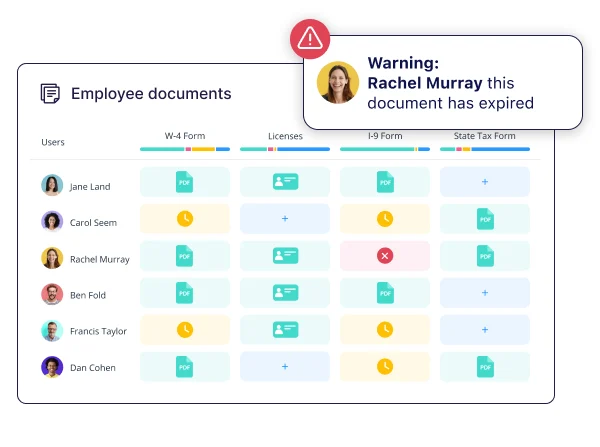Click the State Tax Form status progress bar

tap(485, 149)
